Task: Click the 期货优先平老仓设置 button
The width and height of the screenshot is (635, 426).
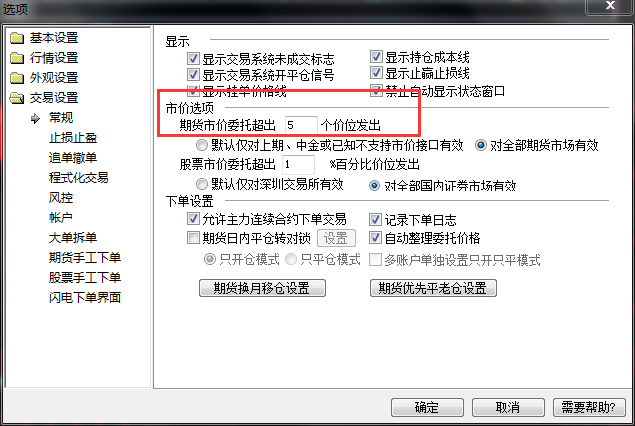Action: point(433,288)
